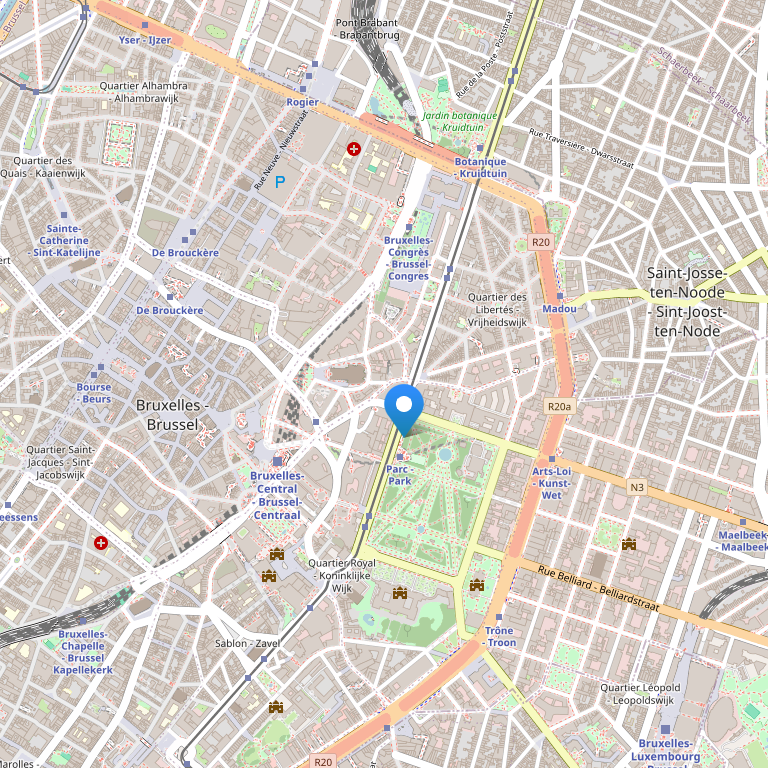Select the Rue Belliard - Belliardstraat street label

click(x=599, y=588)
